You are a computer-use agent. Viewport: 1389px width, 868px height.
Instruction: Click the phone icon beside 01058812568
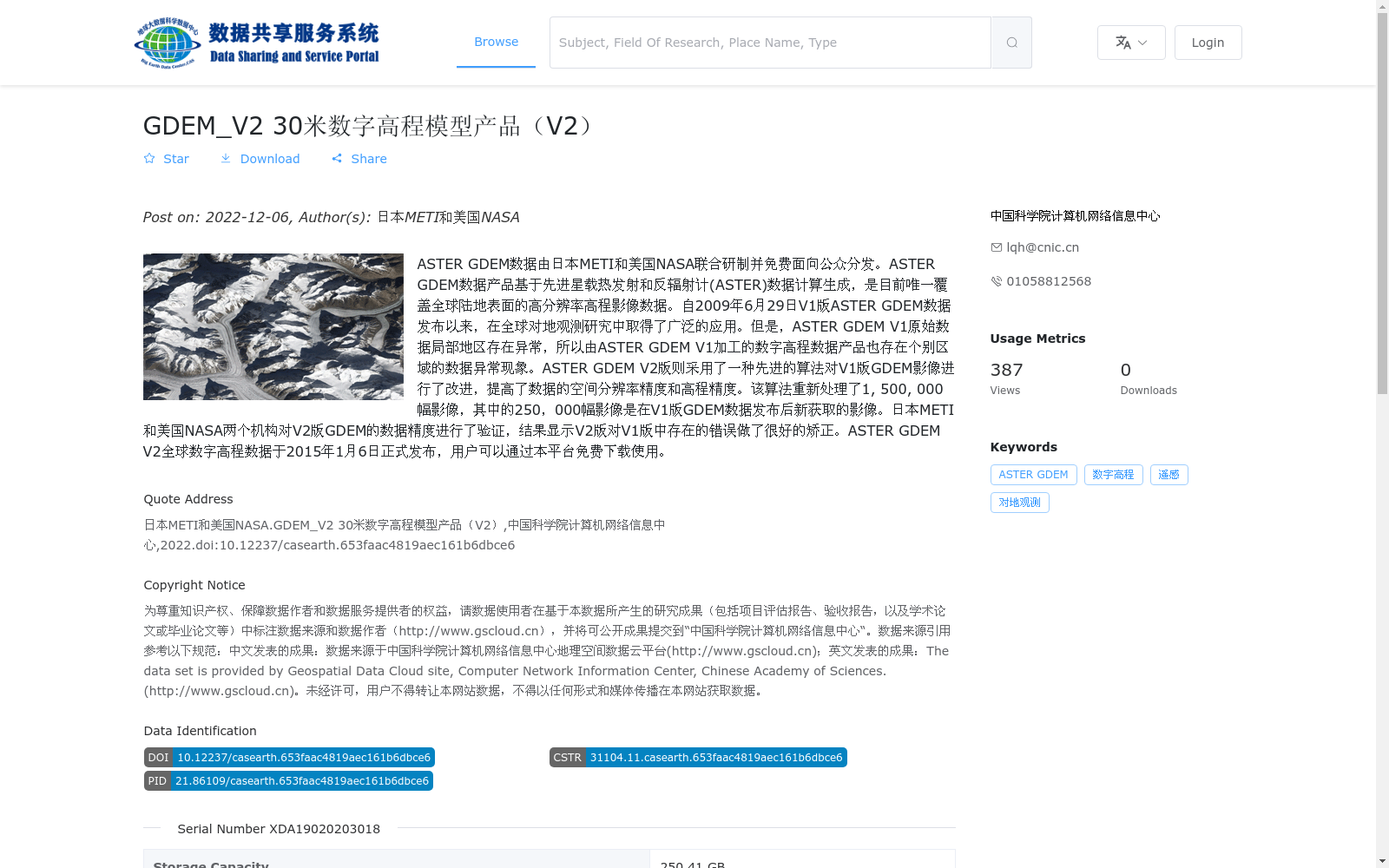pos(997,281)
